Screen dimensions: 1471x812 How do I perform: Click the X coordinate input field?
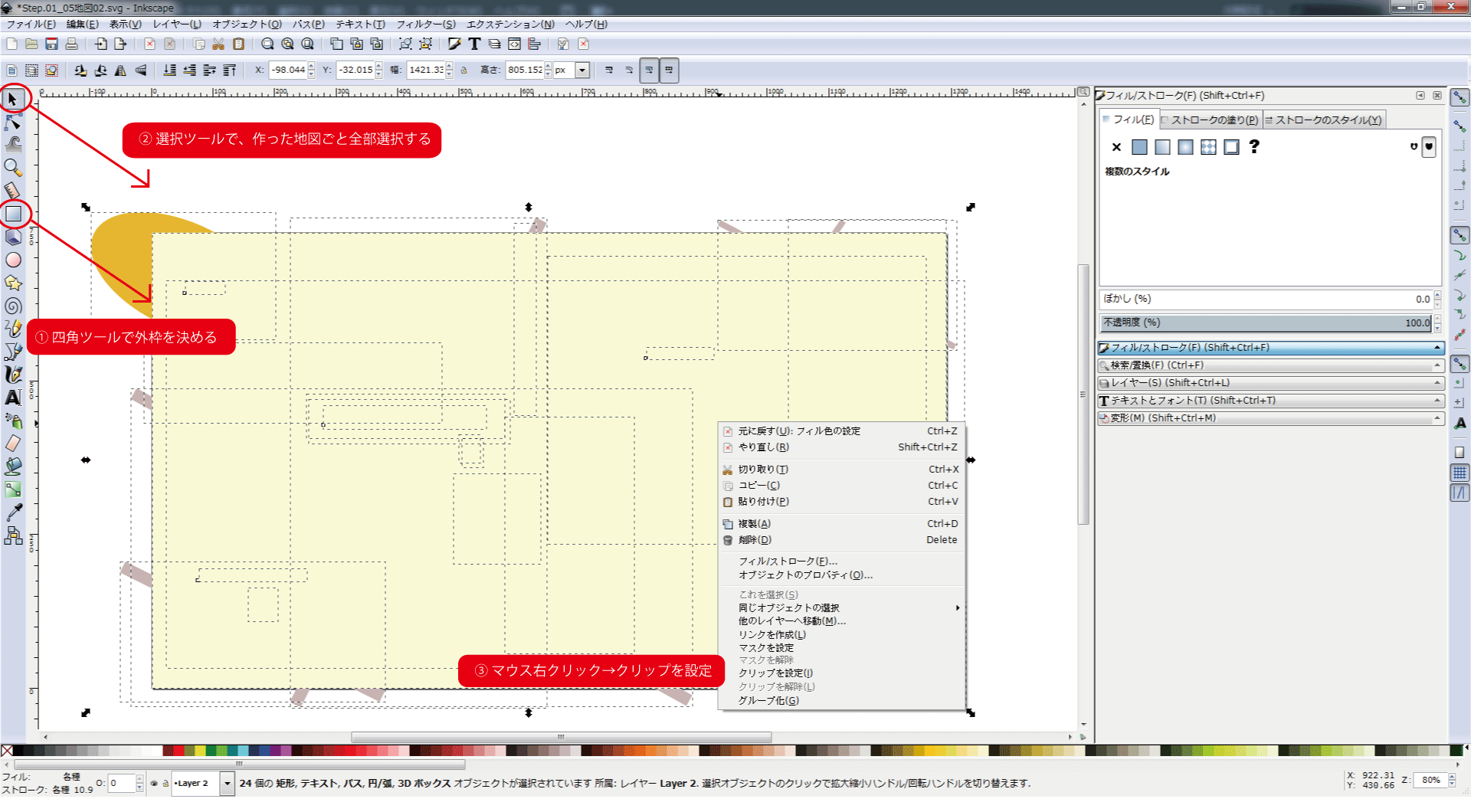(287, 70)
